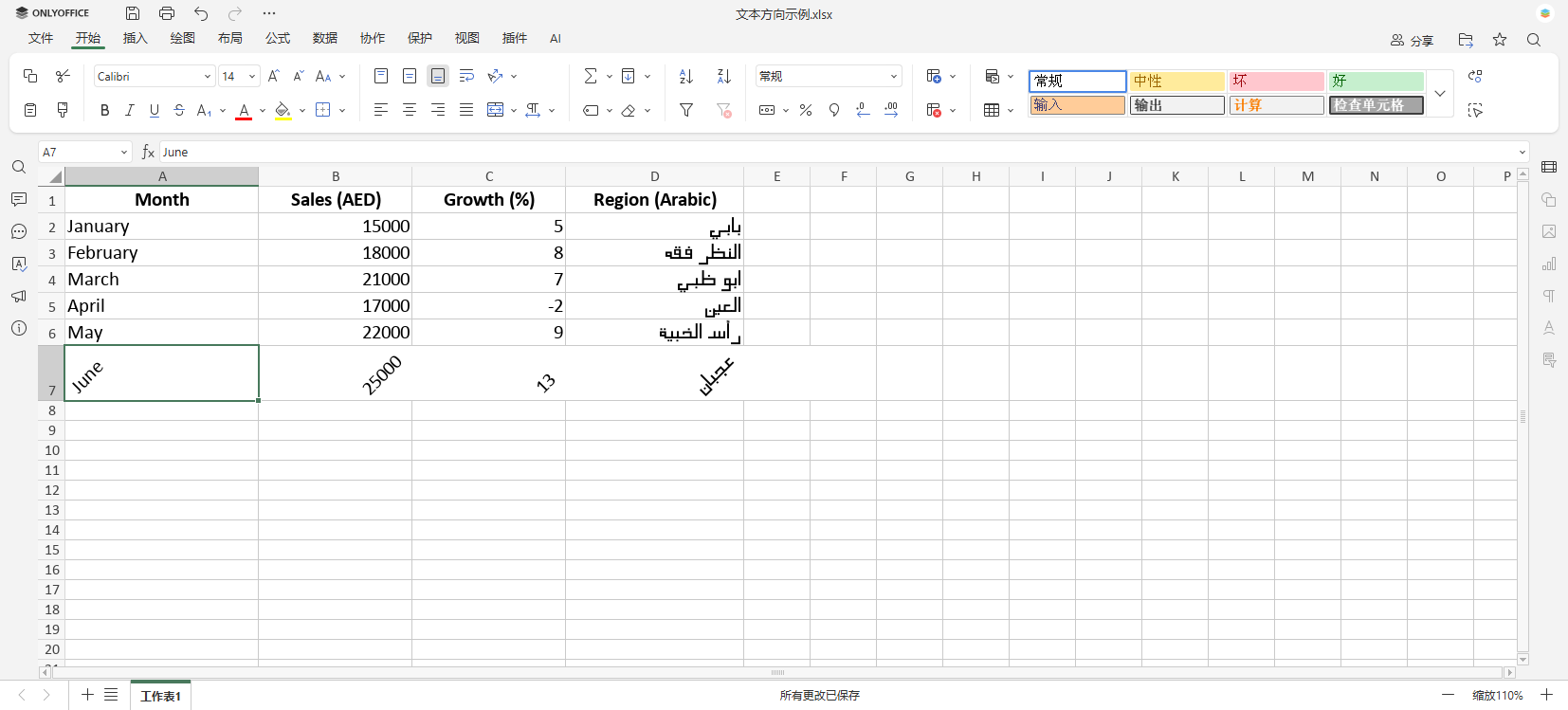Switch to the 公式 (Formula) tab

(278, 38)
